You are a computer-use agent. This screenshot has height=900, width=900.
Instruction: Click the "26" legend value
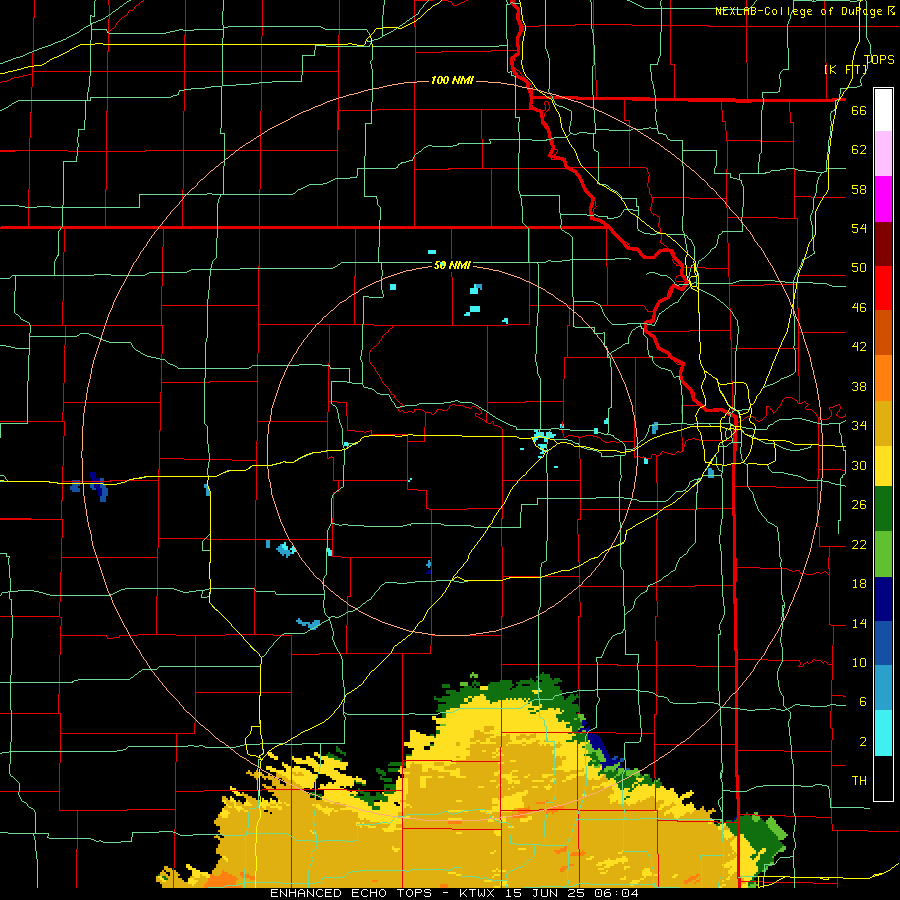click(x=859, y=505)
